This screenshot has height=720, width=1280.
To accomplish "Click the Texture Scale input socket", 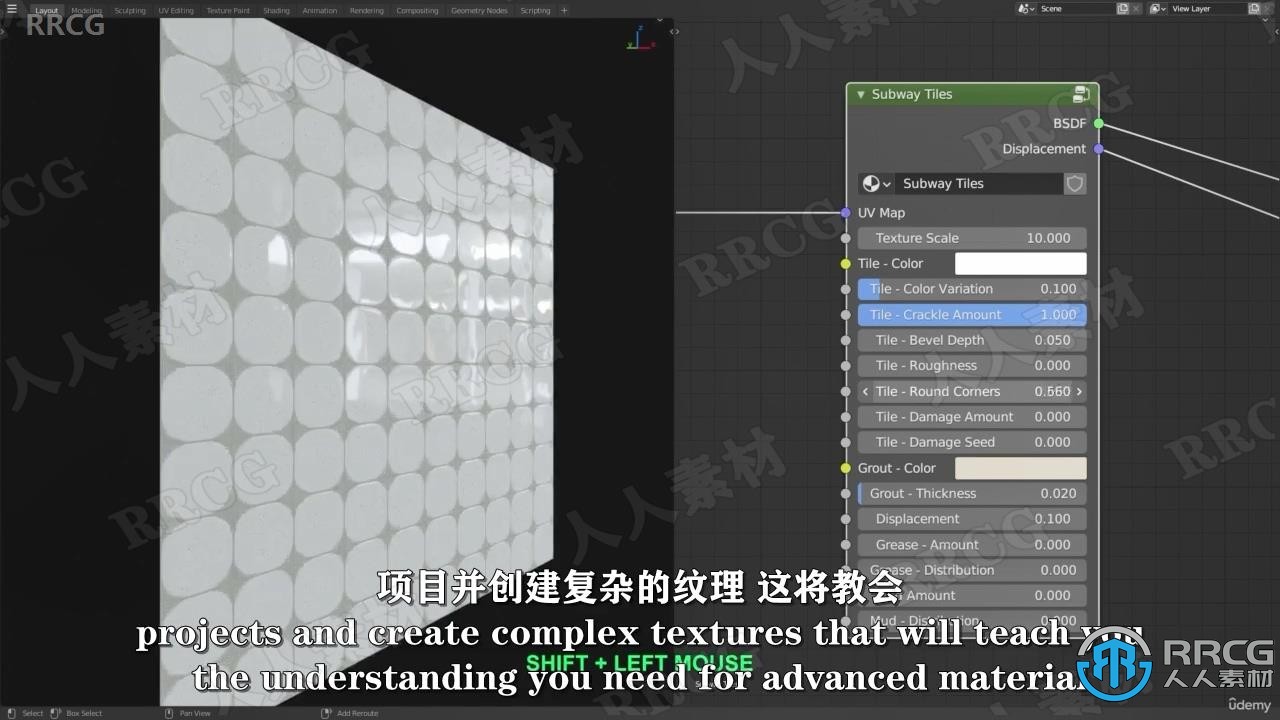I will (846, 238).
